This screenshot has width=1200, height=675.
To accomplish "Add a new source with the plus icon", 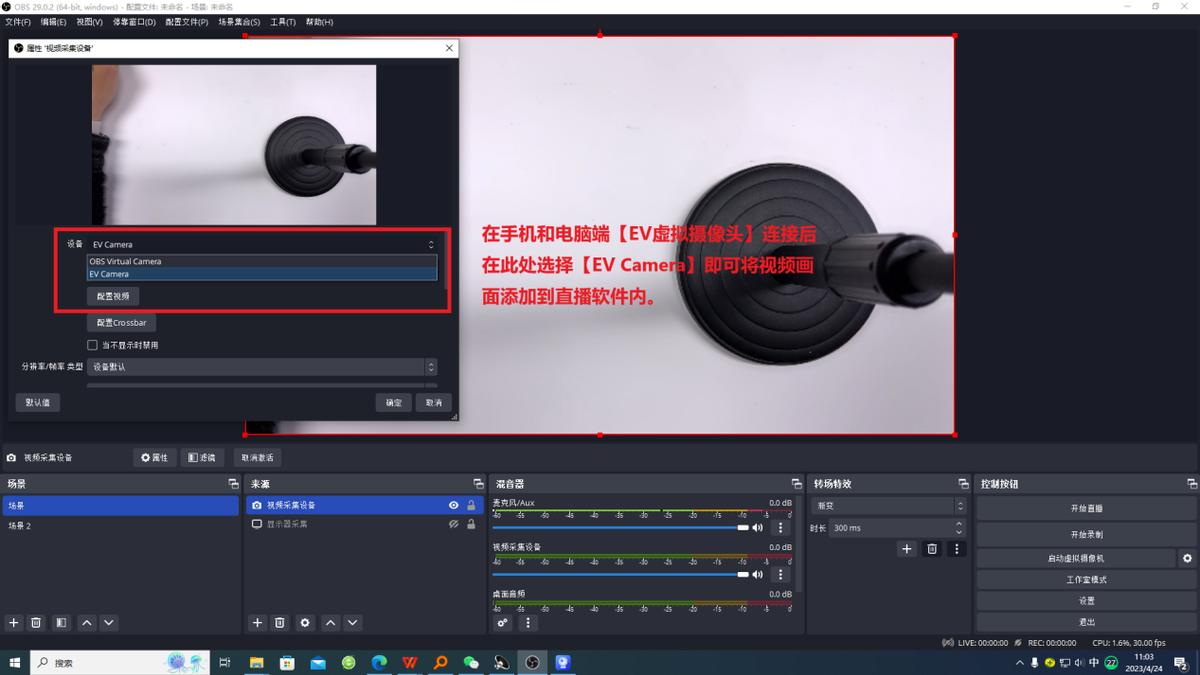I will (x=257, y=622).
